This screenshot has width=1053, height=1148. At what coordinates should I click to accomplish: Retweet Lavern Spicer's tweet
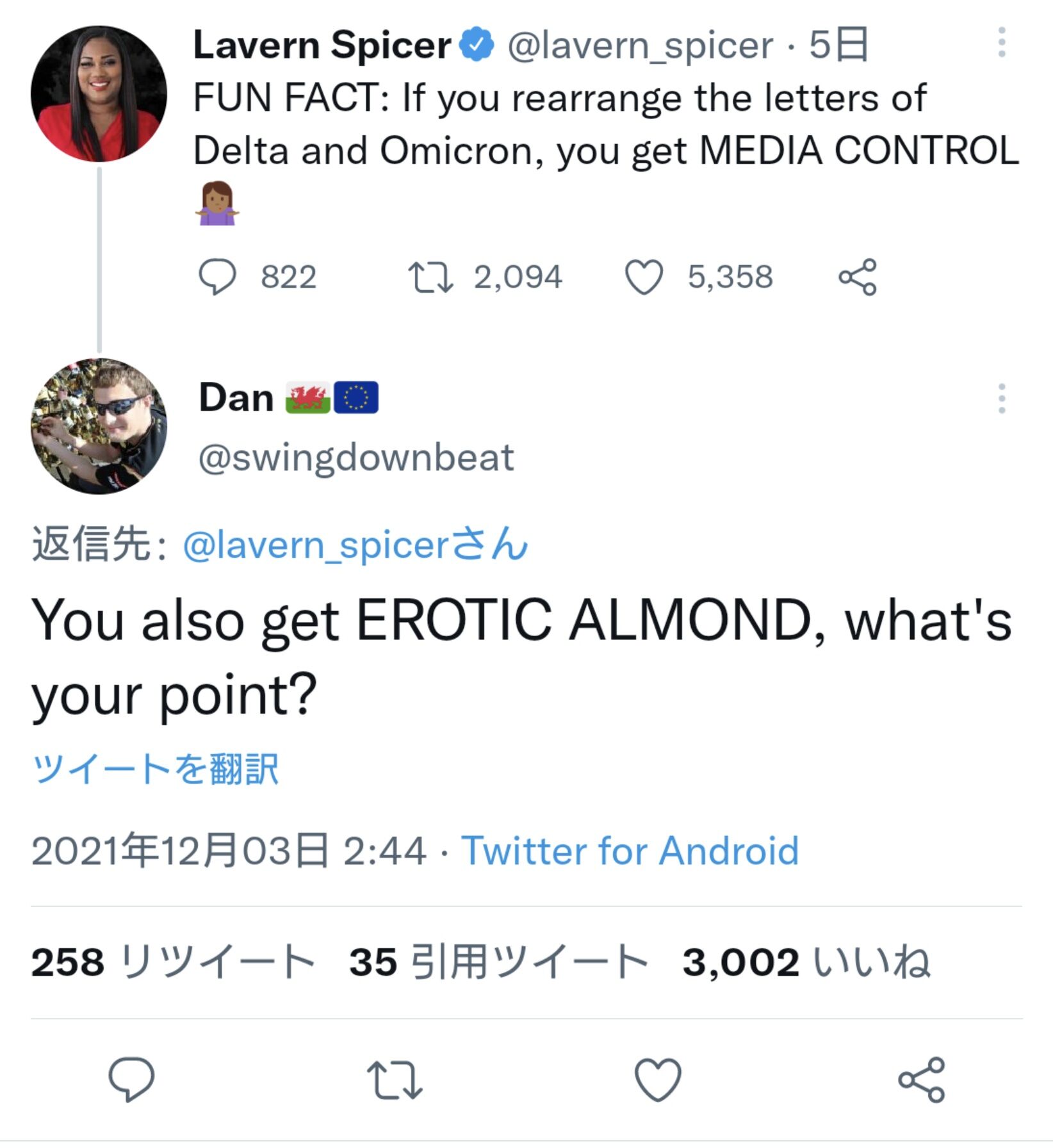430,277
